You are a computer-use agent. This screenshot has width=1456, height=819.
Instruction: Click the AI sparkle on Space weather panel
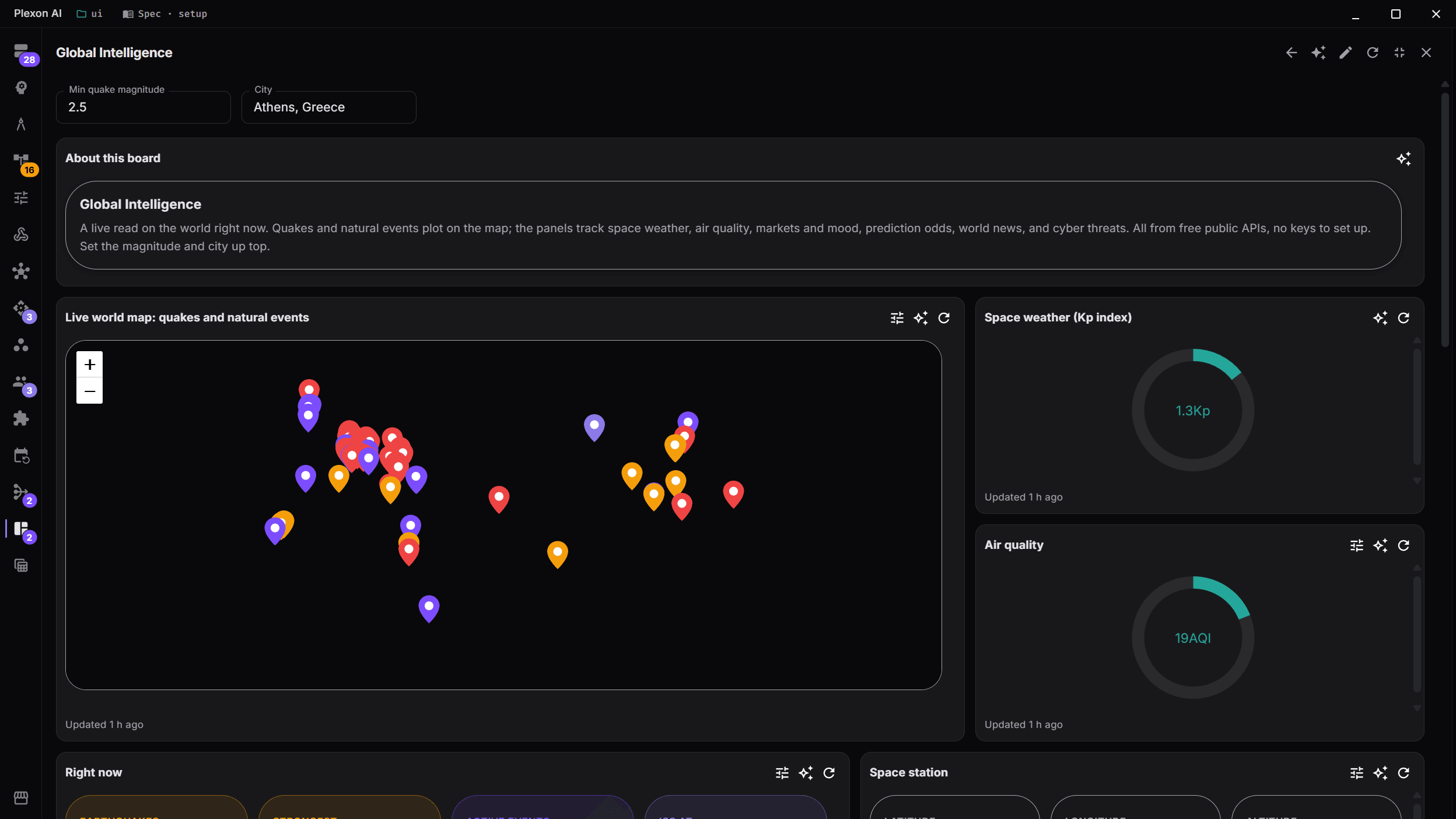point(1380,318)
